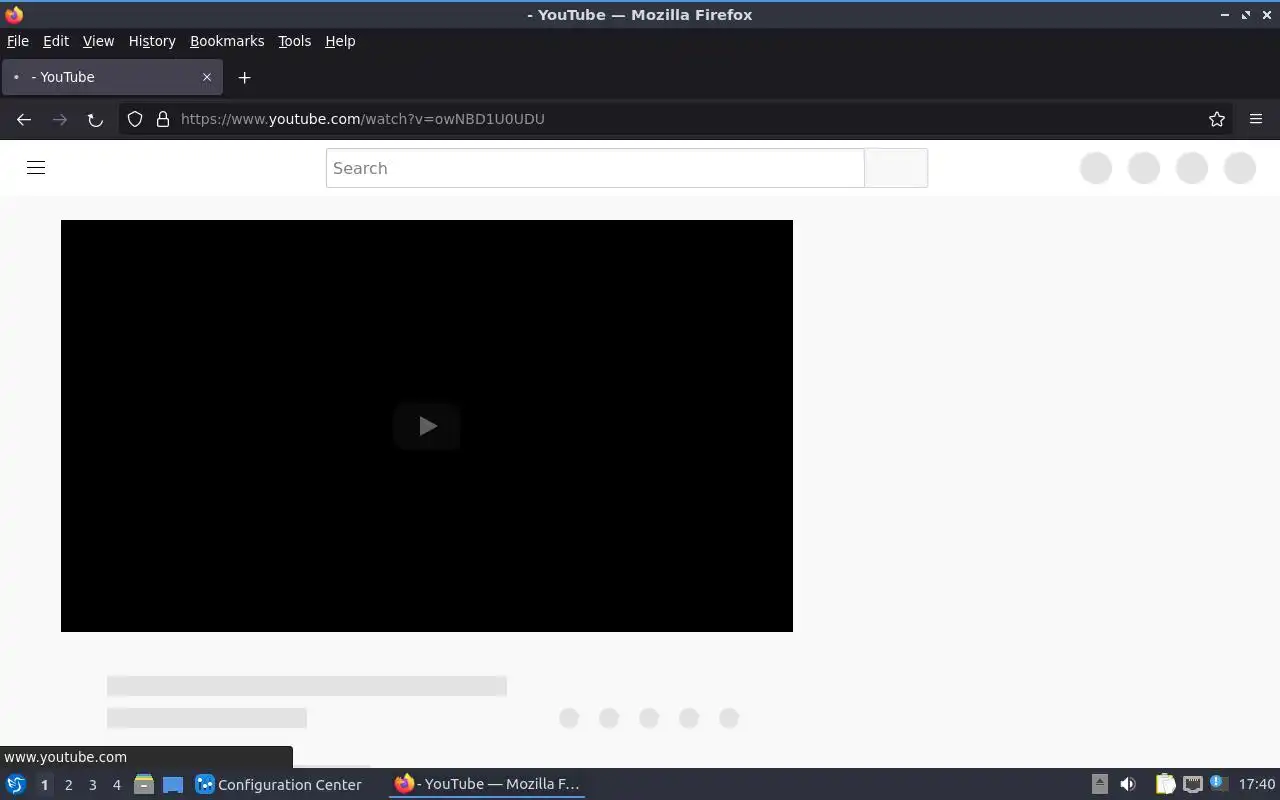This screenshot has width=1280, height=800.
Task: Open the system start menu icon in taskbar
Action: (x=16, y=784)
